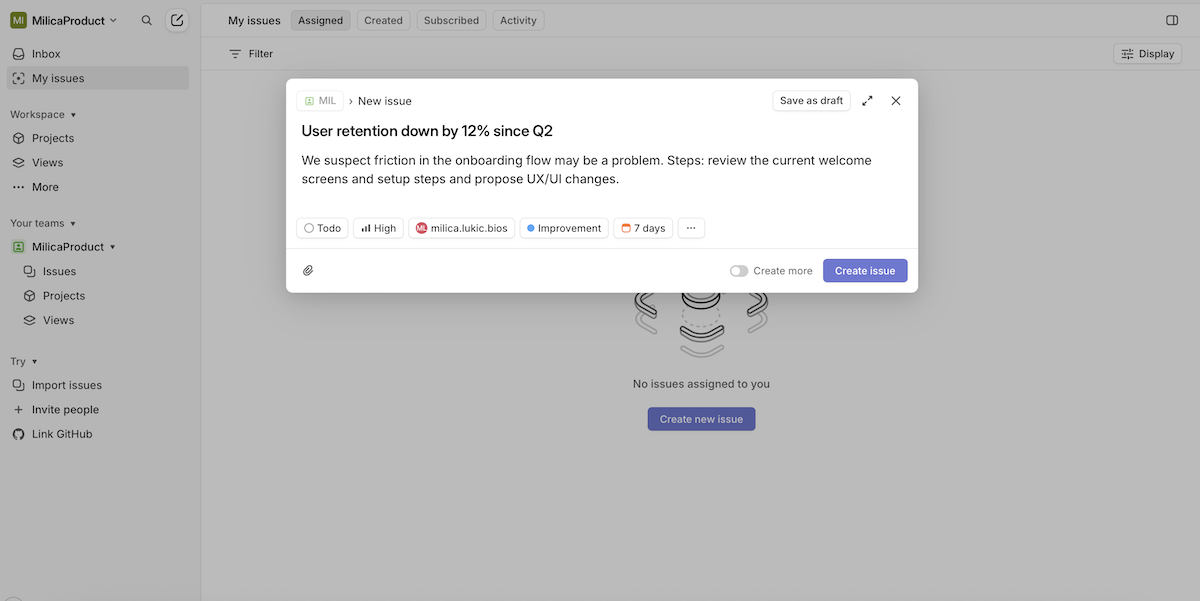This screenshot has width=1200, height=601.
Task: Expand the new issue dialog to fullscreen
Action: (x=867, y=101)
